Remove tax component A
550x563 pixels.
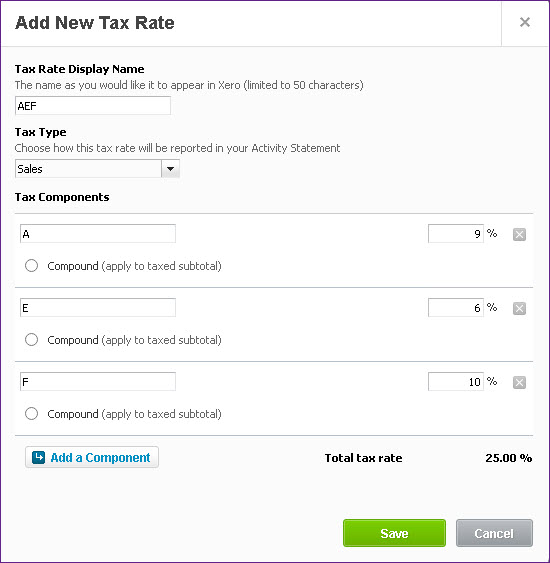tap(519, 234)
